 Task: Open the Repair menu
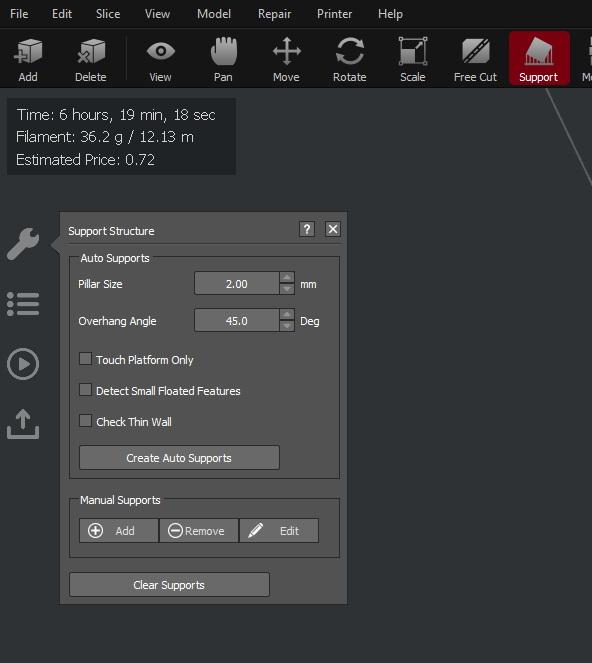point(274,14)
